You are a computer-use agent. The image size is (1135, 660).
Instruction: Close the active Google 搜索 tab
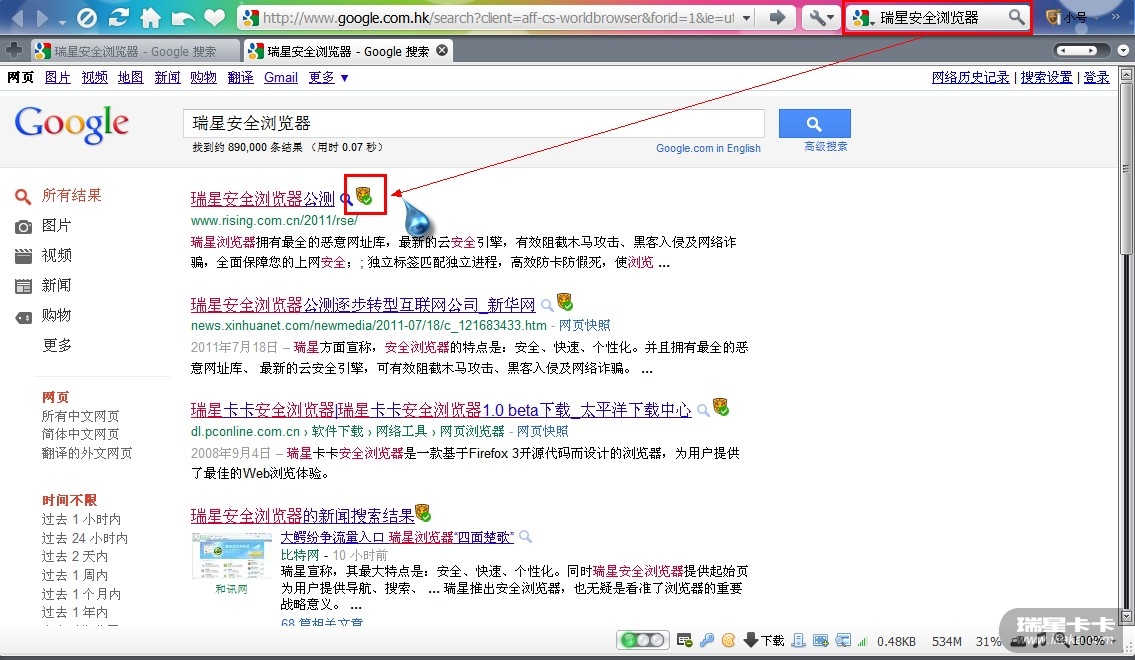tap(442, 50)
